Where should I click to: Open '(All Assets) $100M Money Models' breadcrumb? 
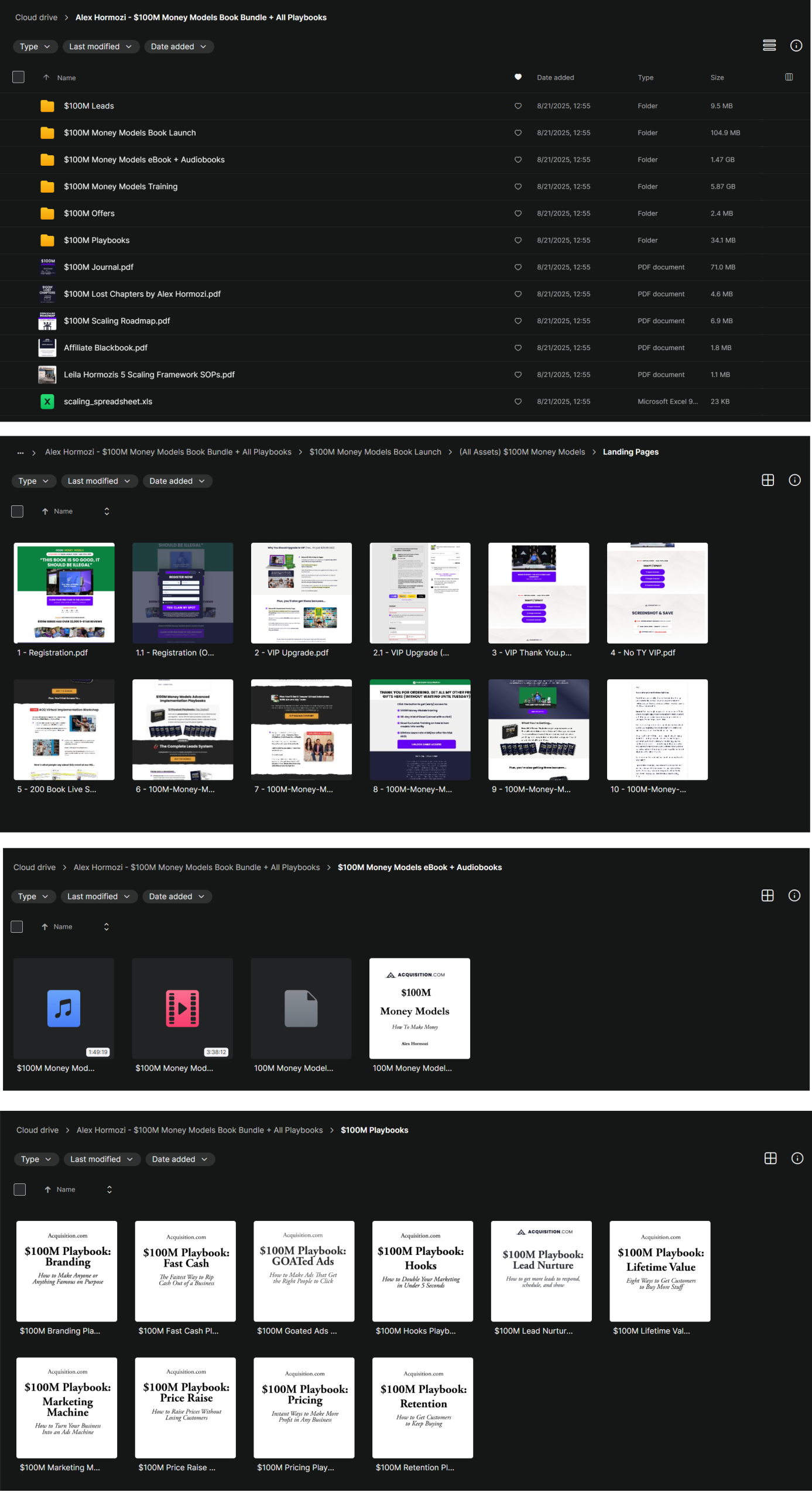(522, 452)
